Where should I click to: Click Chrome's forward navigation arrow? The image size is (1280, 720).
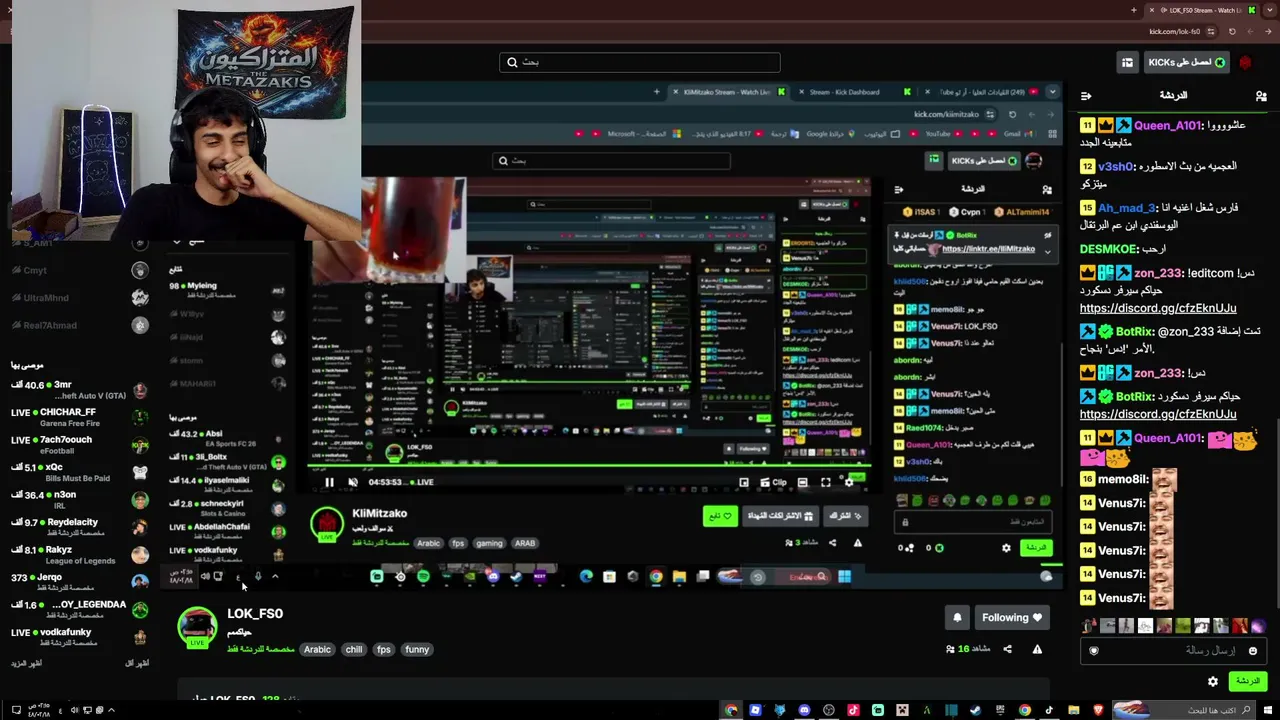pyautogui.click(x=1251, y=31)
